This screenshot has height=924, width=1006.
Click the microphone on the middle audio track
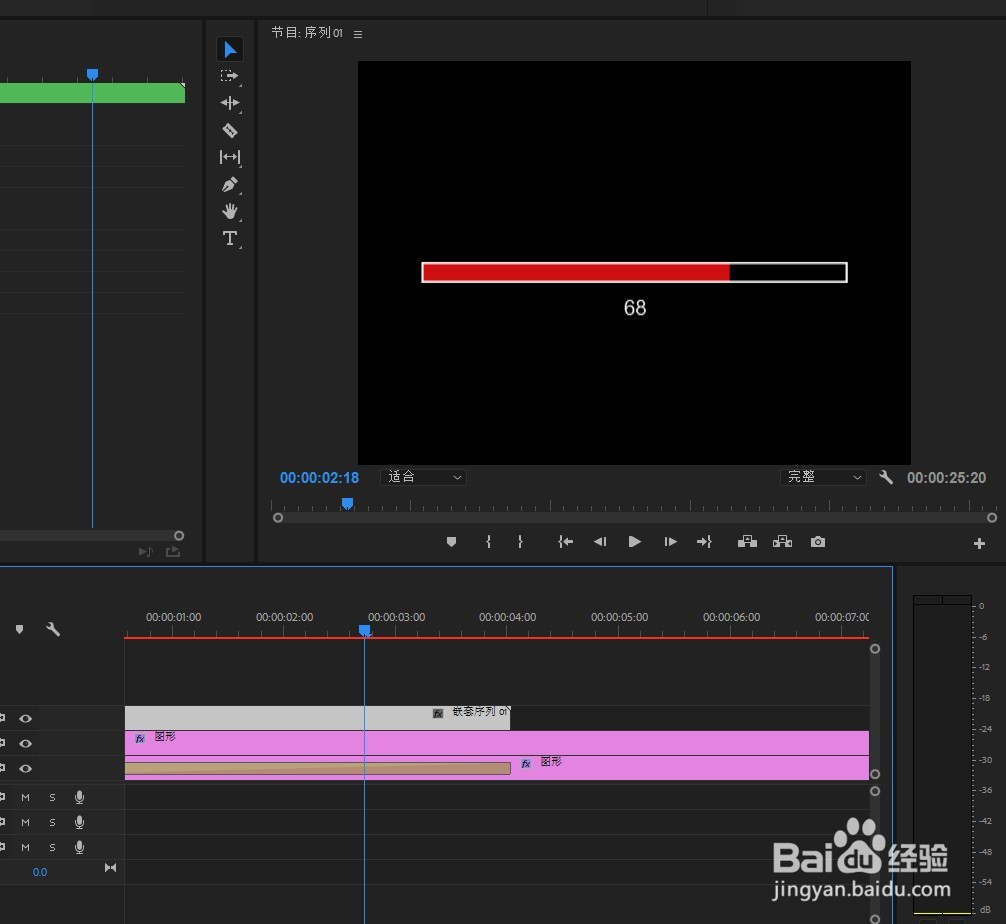point(80,823)
